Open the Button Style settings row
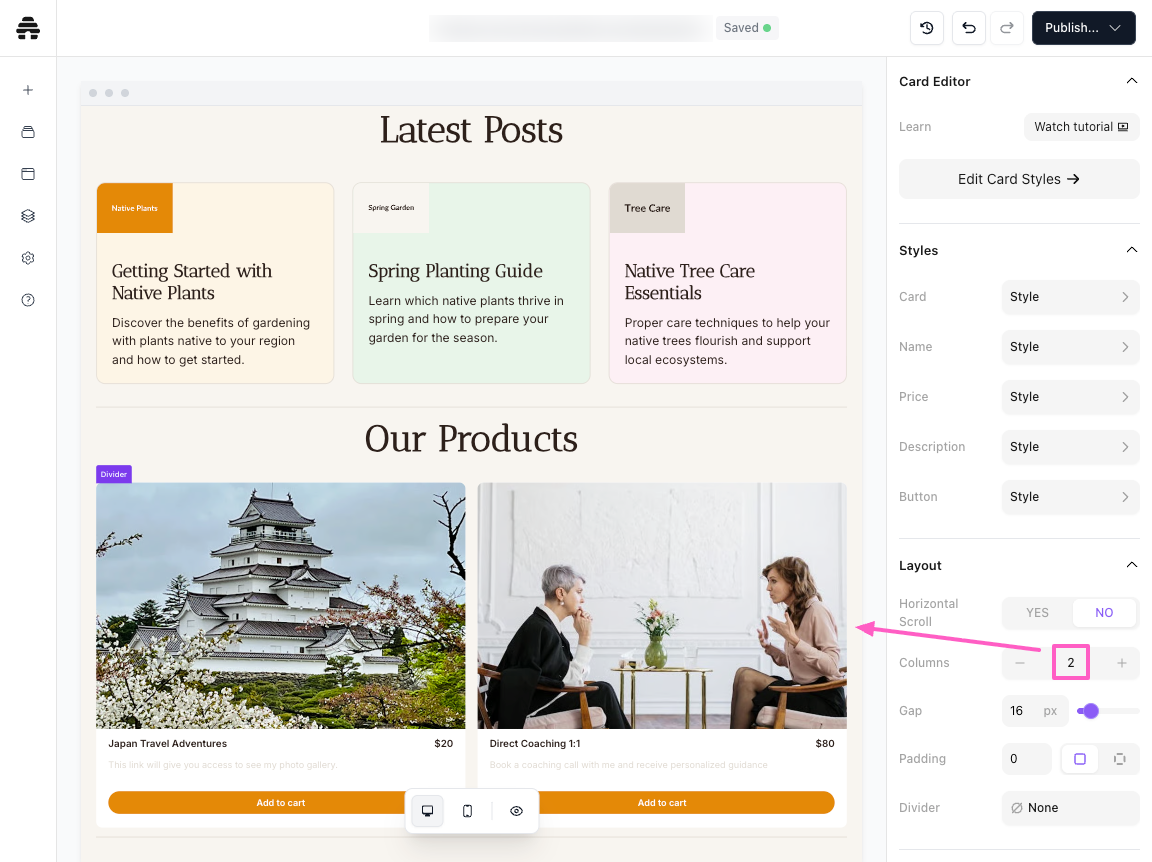1152x862 pixels. 1070,497
